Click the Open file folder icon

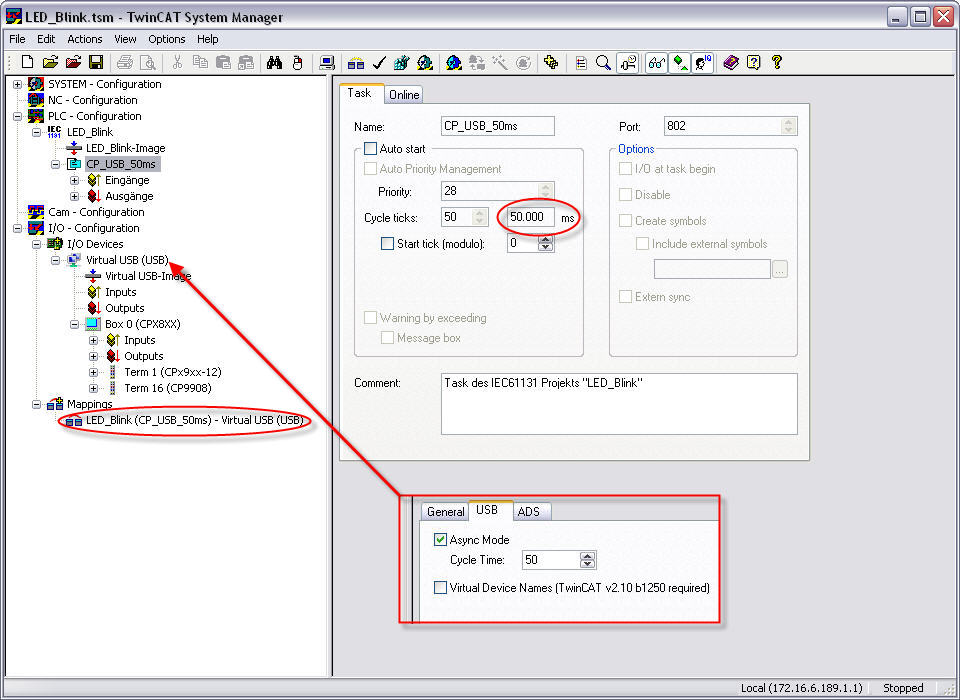51,62
